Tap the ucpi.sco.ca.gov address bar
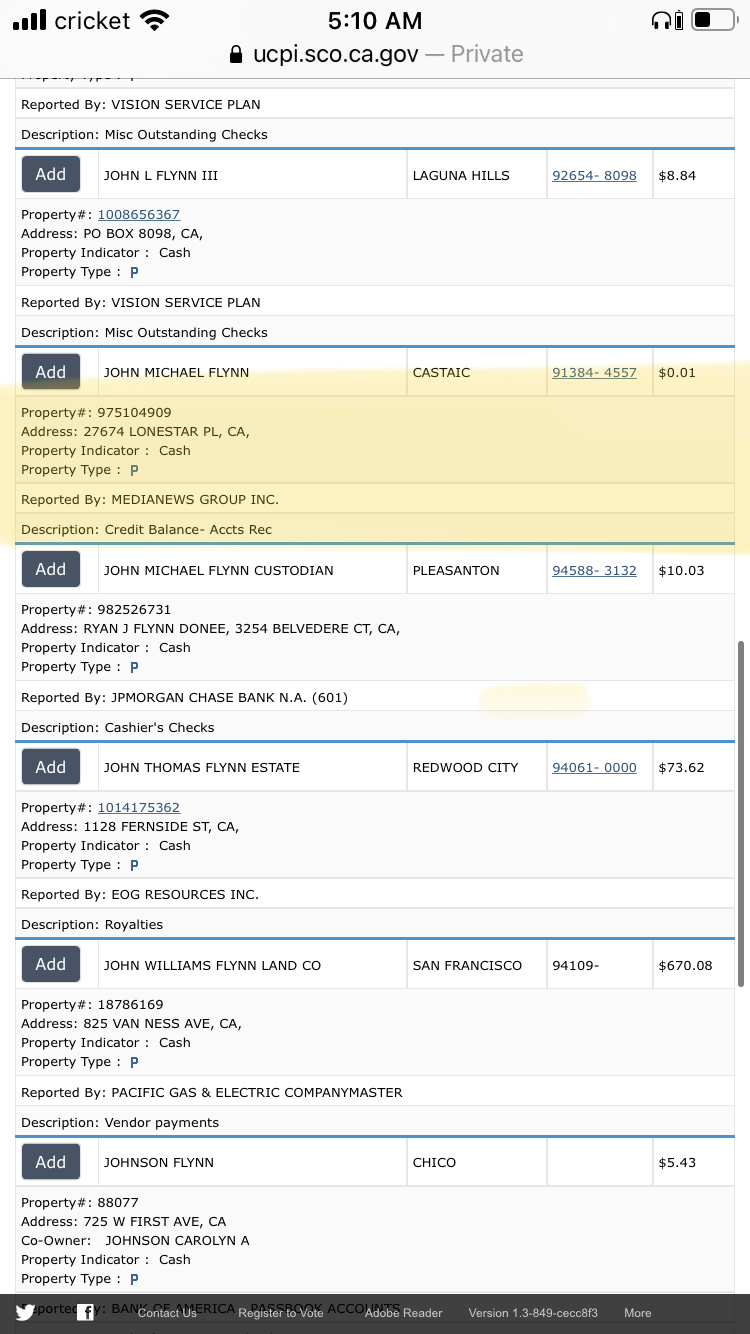Image resolution: width=750 pixels, height=1334 pixels. pos(375,54)
